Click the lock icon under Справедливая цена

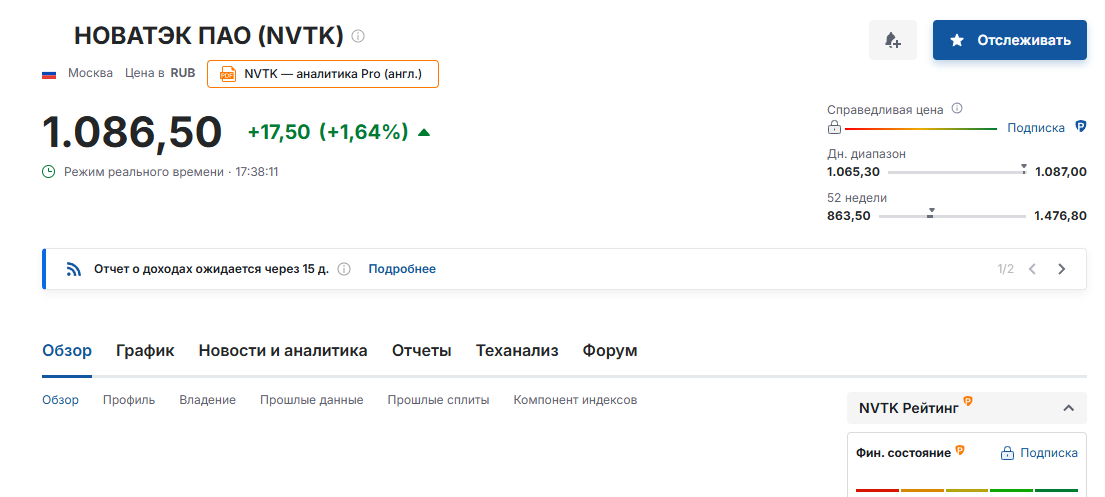click(834, 128)
